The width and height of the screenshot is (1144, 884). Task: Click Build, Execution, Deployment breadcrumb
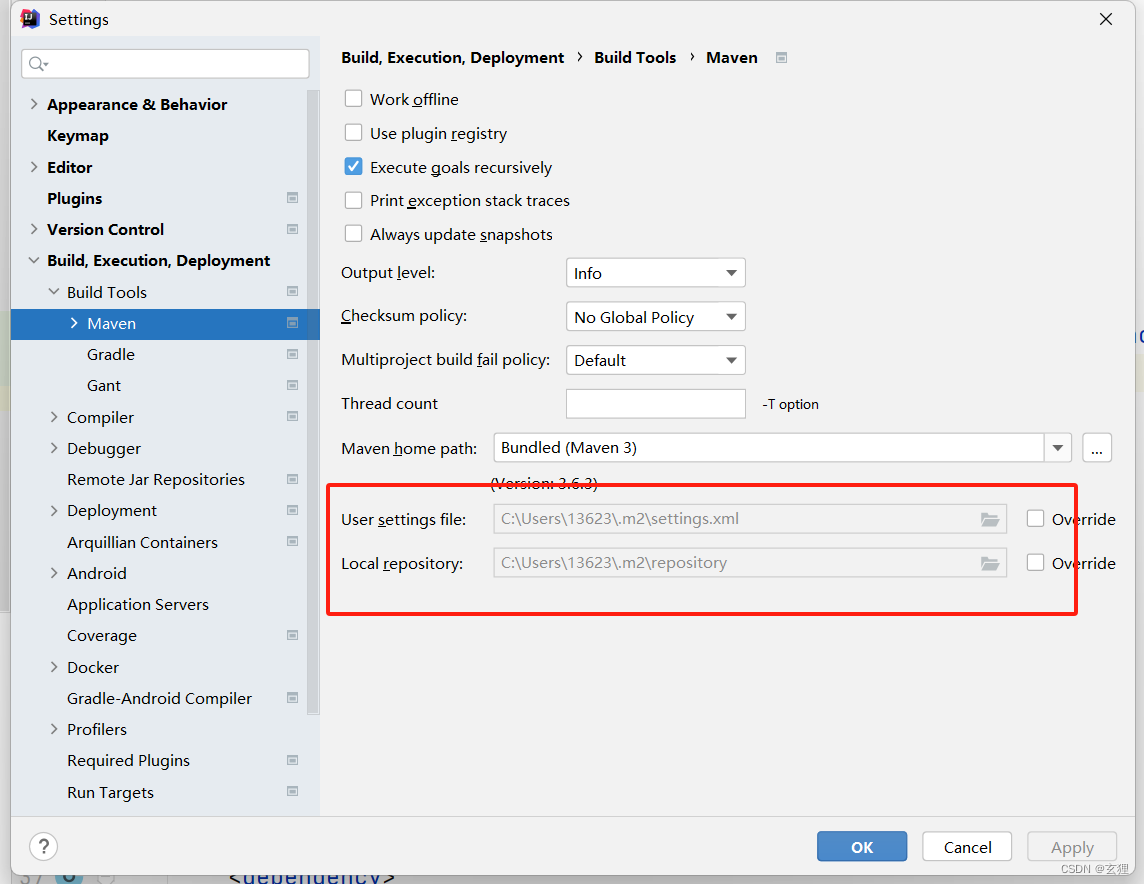pos(452,58)
